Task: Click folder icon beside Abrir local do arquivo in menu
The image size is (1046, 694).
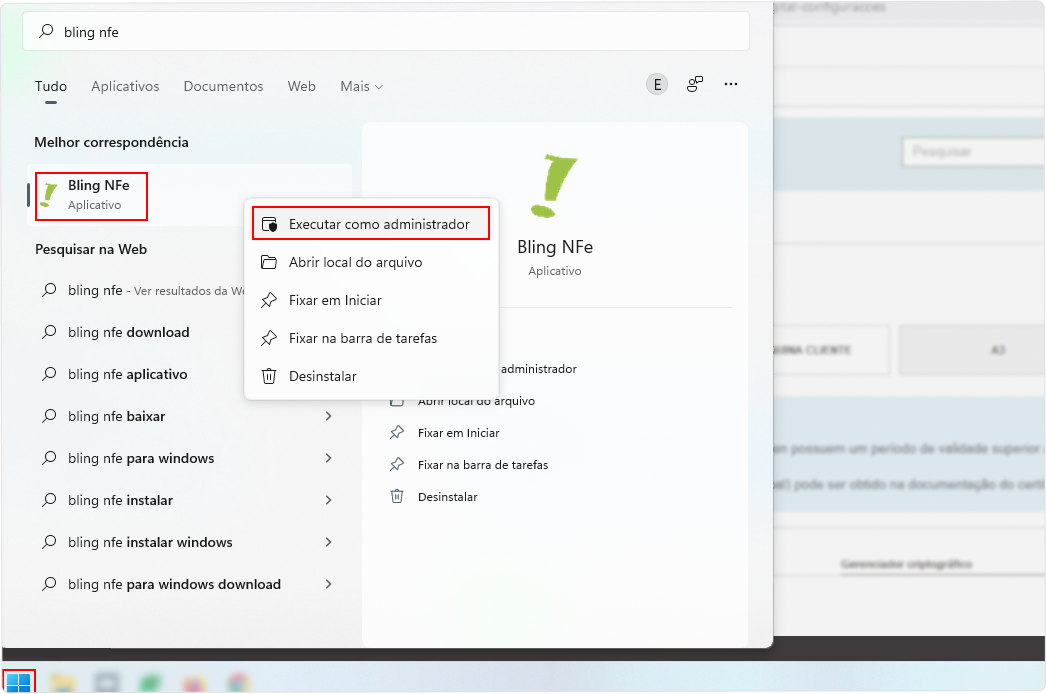Action: [269, 262]
